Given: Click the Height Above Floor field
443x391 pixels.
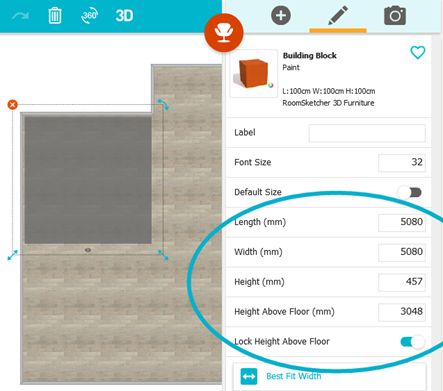Looking at the screenshot, I should (402, 312).
